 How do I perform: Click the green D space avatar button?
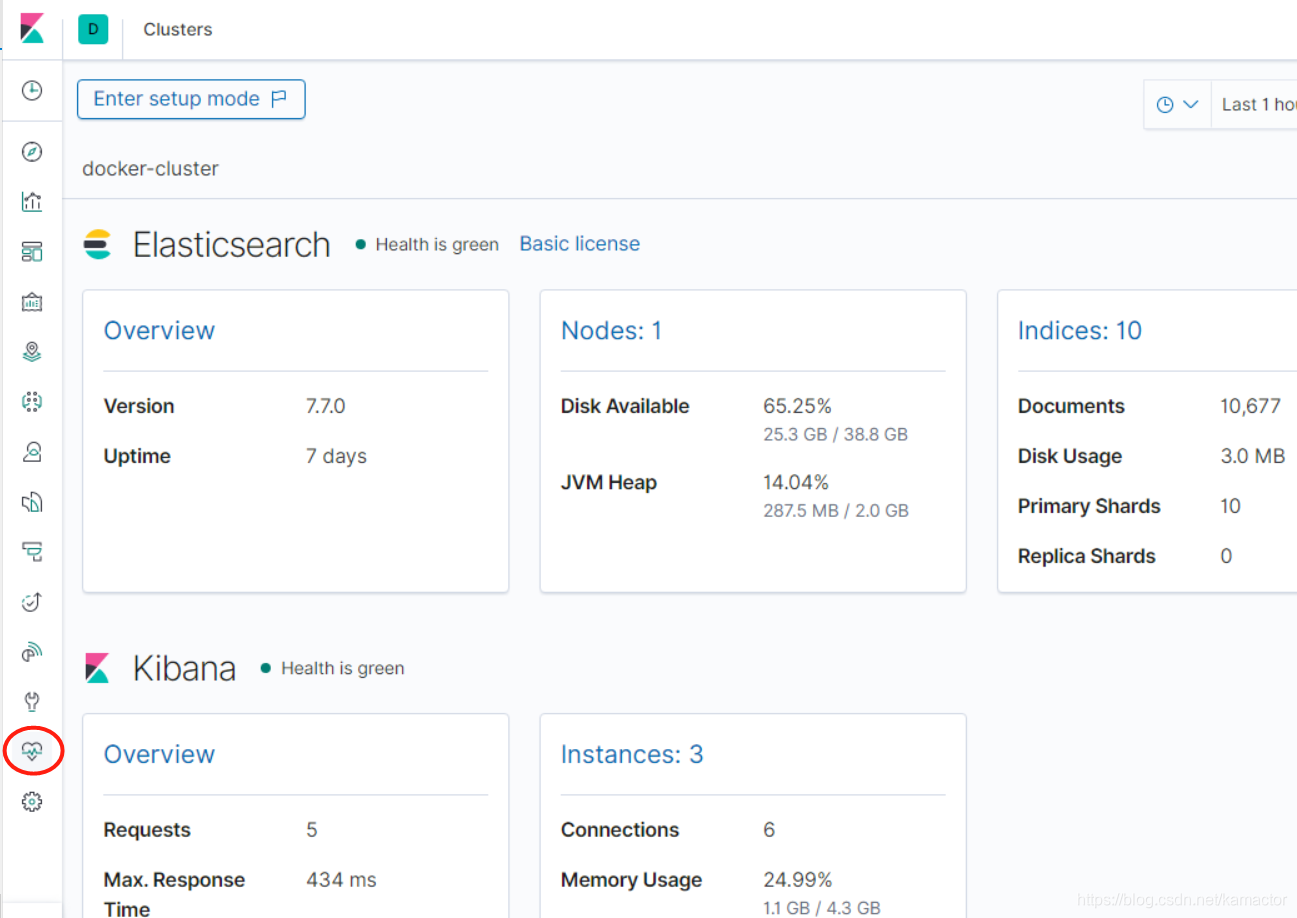click(x=93, y=29)
